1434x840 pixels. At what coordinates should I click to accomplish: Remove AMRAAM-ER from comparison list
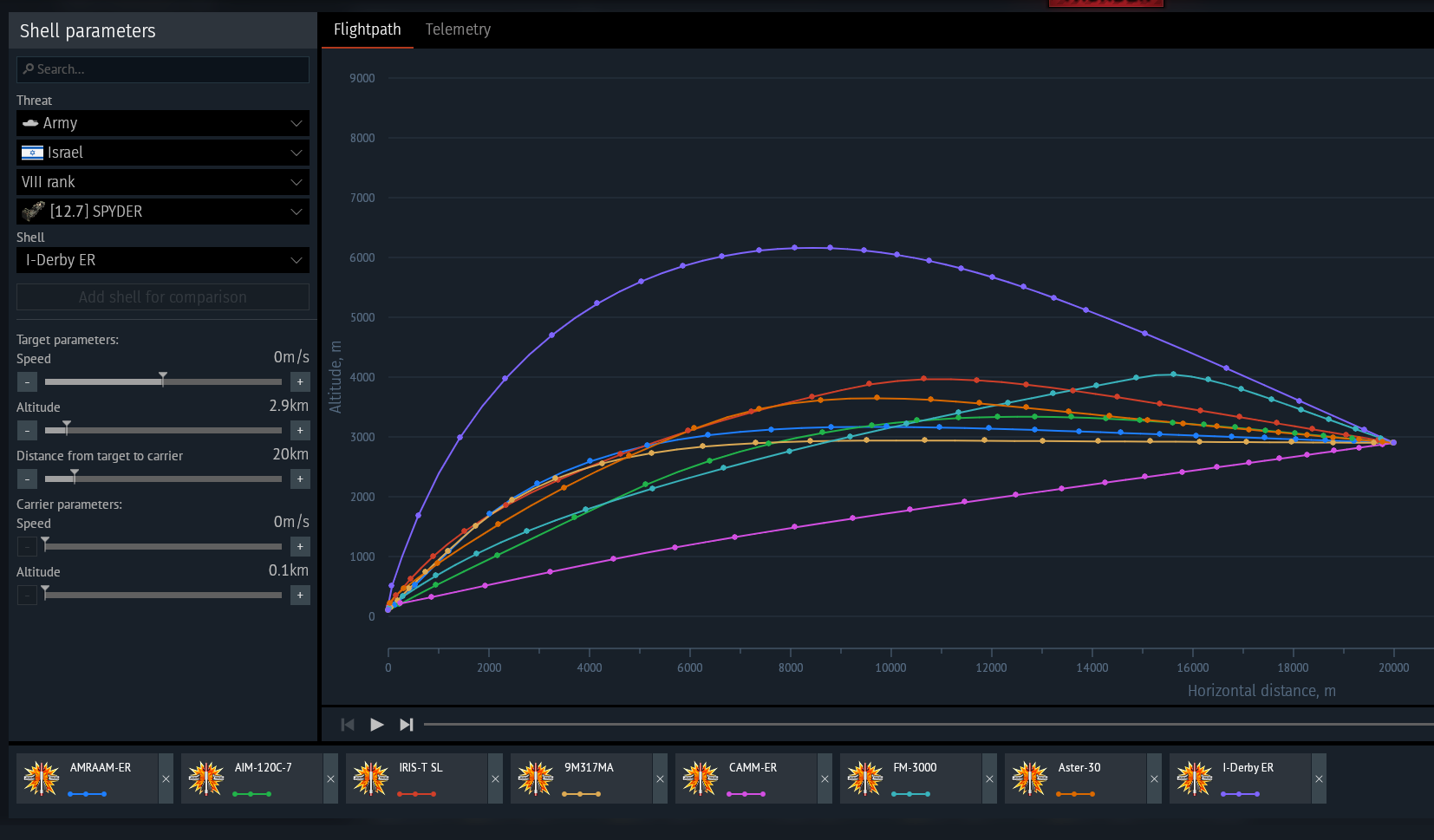(166, 778)
